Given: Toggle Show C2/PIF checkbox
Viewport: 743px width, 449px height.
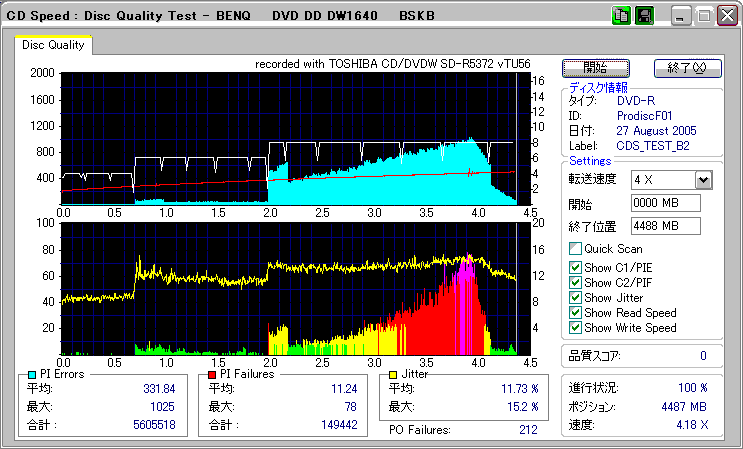Looking at the screenshot, I should [575, 282].
